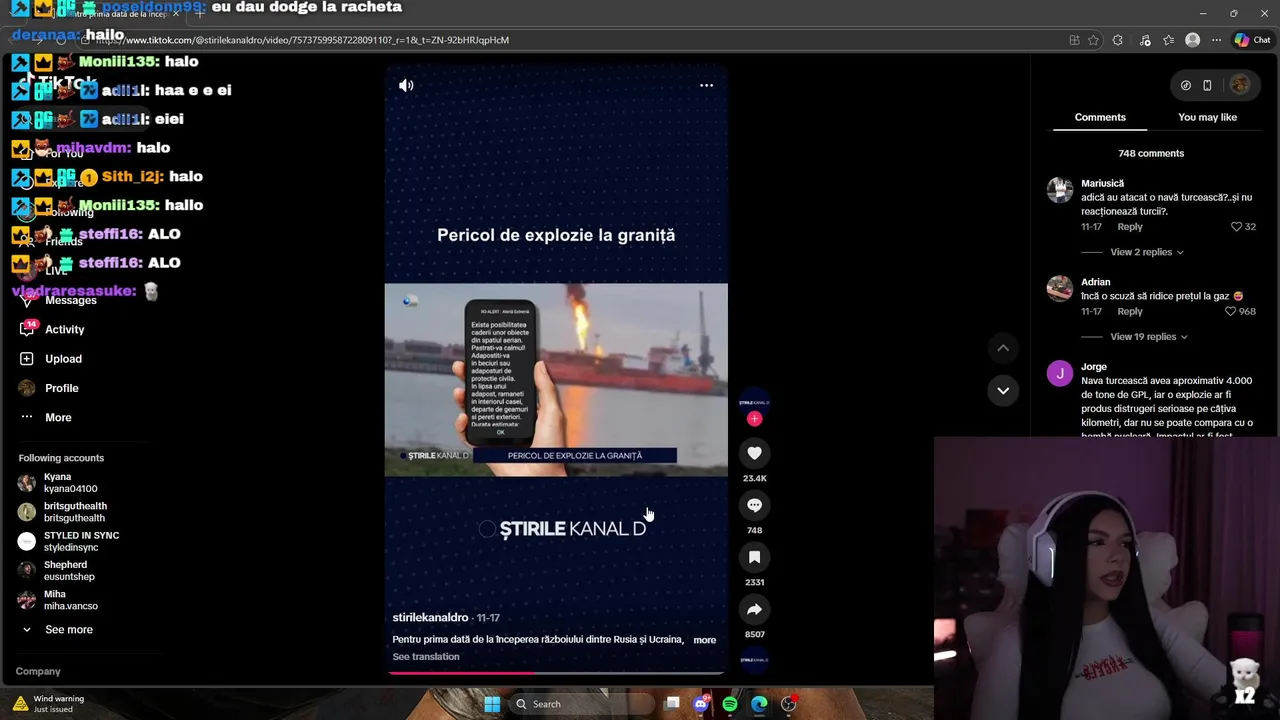Expand video description with more

pos(704,640)
